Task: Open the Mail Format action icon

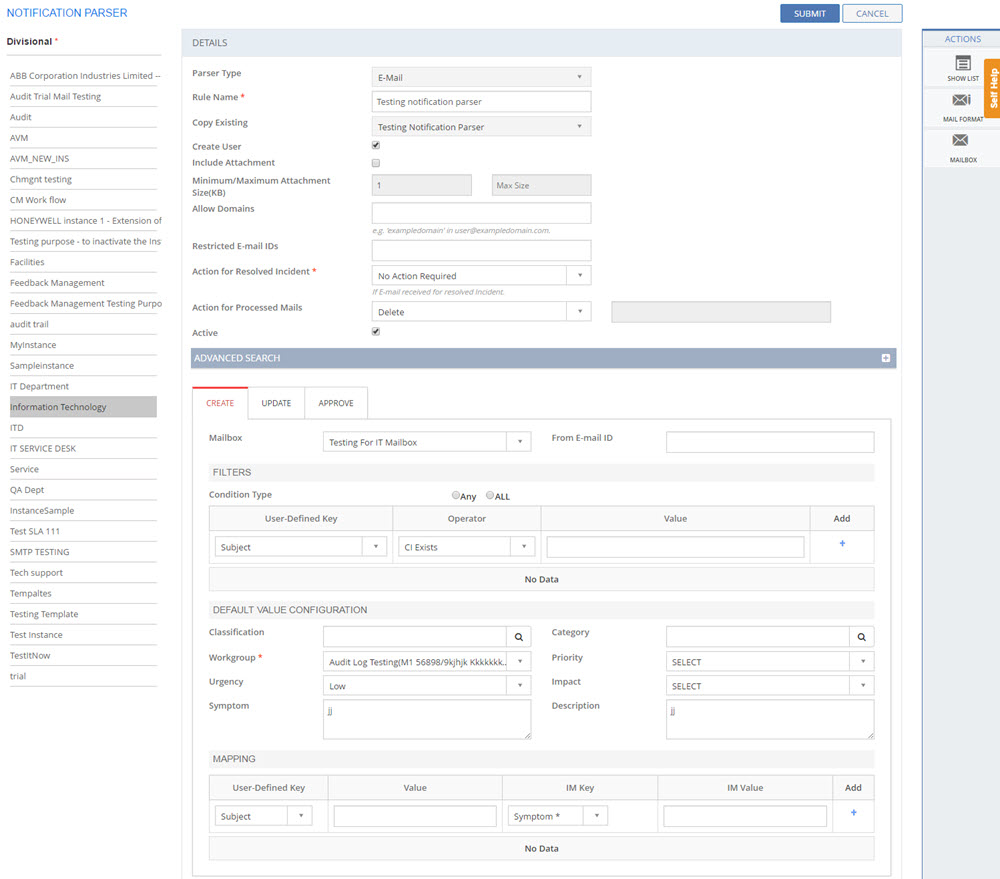Action: (962, 101)
